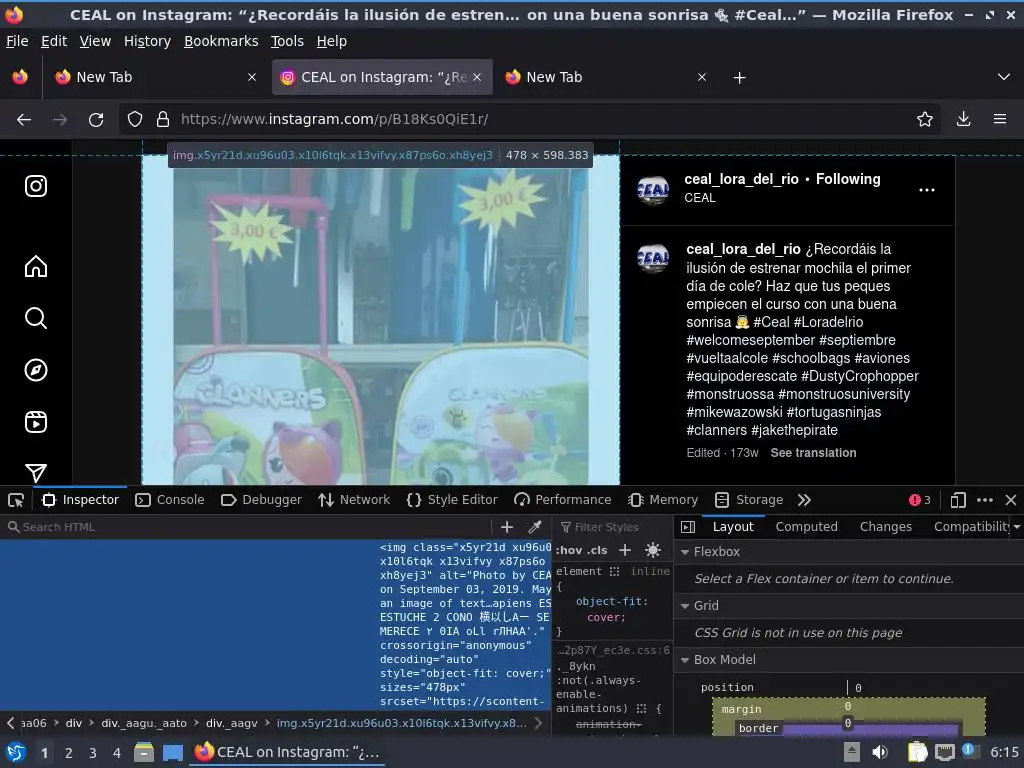Open the Explore compass icon
The height and width of the screenshot is (768, 1024).
coord(36,370)
